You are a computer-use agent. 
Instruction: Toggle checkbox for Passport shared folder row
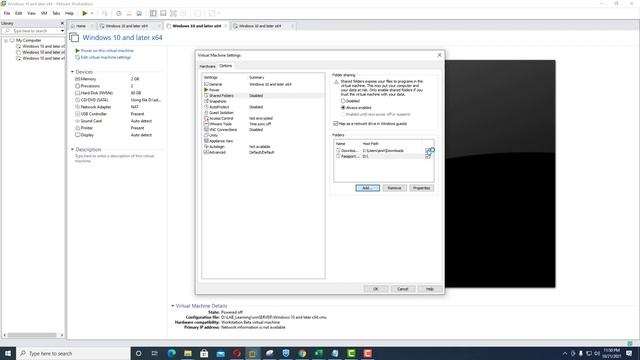(x=428, y=156)
